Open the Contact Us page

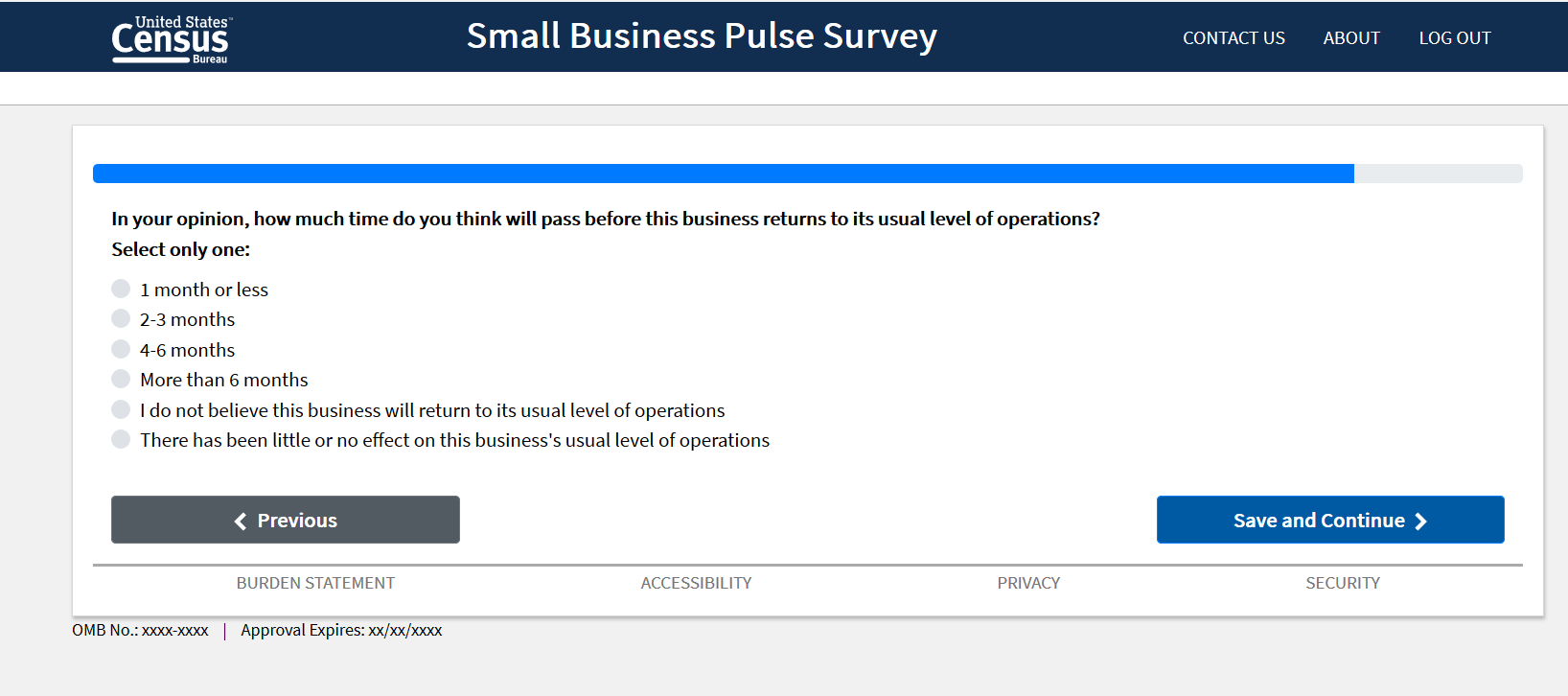tap(1234, 38)
